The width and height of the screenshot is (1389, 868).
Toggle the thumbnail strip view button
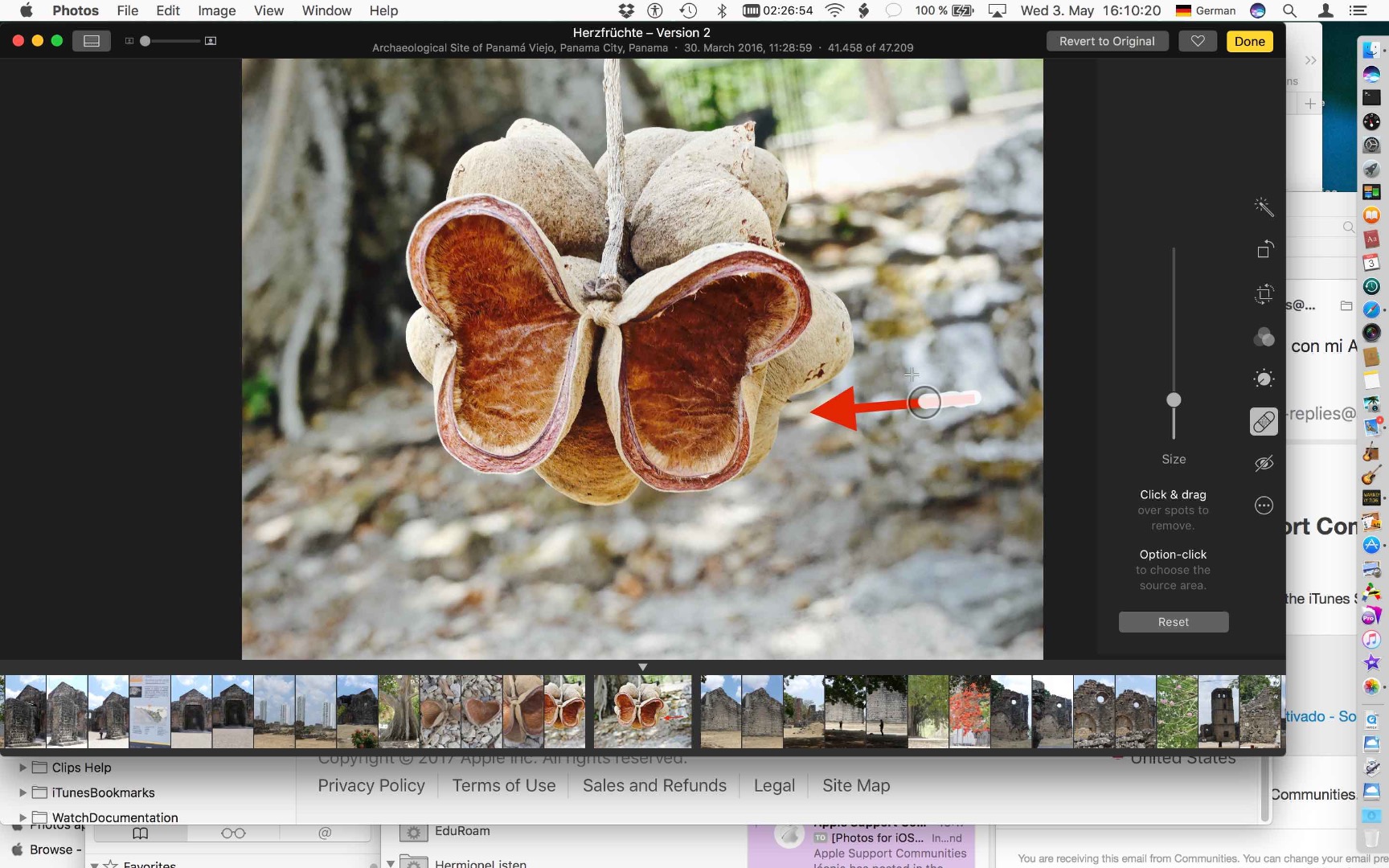(92, 41)
